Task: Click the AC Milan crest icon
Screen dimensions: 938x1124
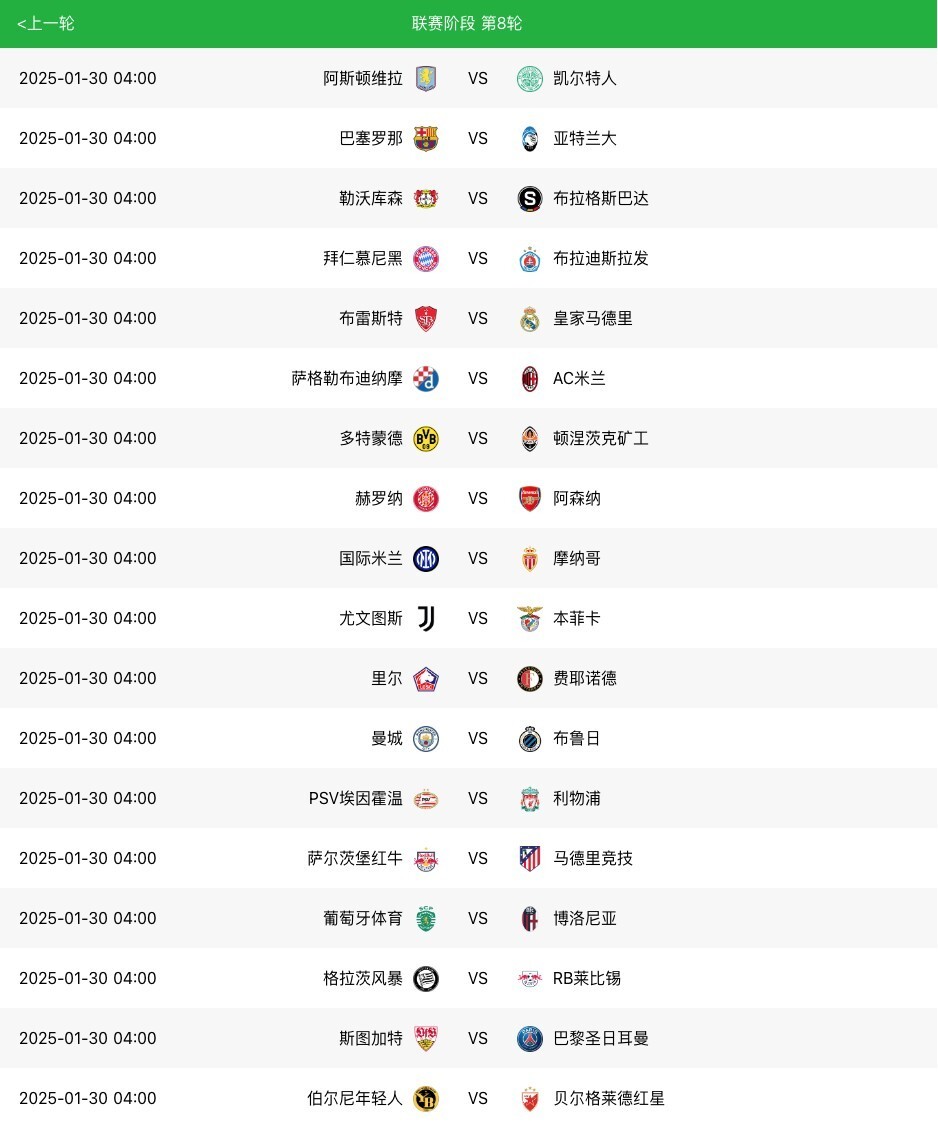Action: (530, 379)
